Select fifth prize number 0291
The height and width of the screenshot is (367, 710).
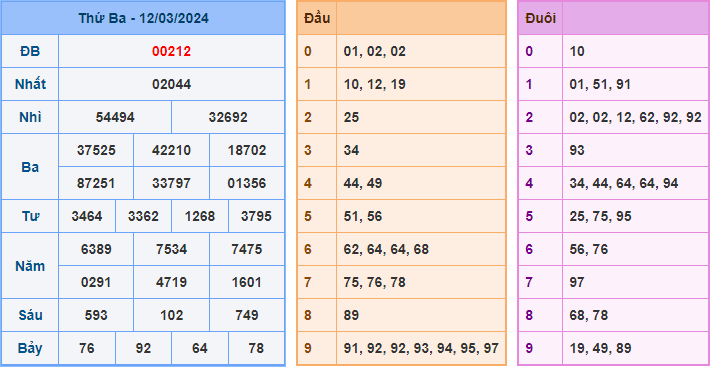click(x=96, y=282)
